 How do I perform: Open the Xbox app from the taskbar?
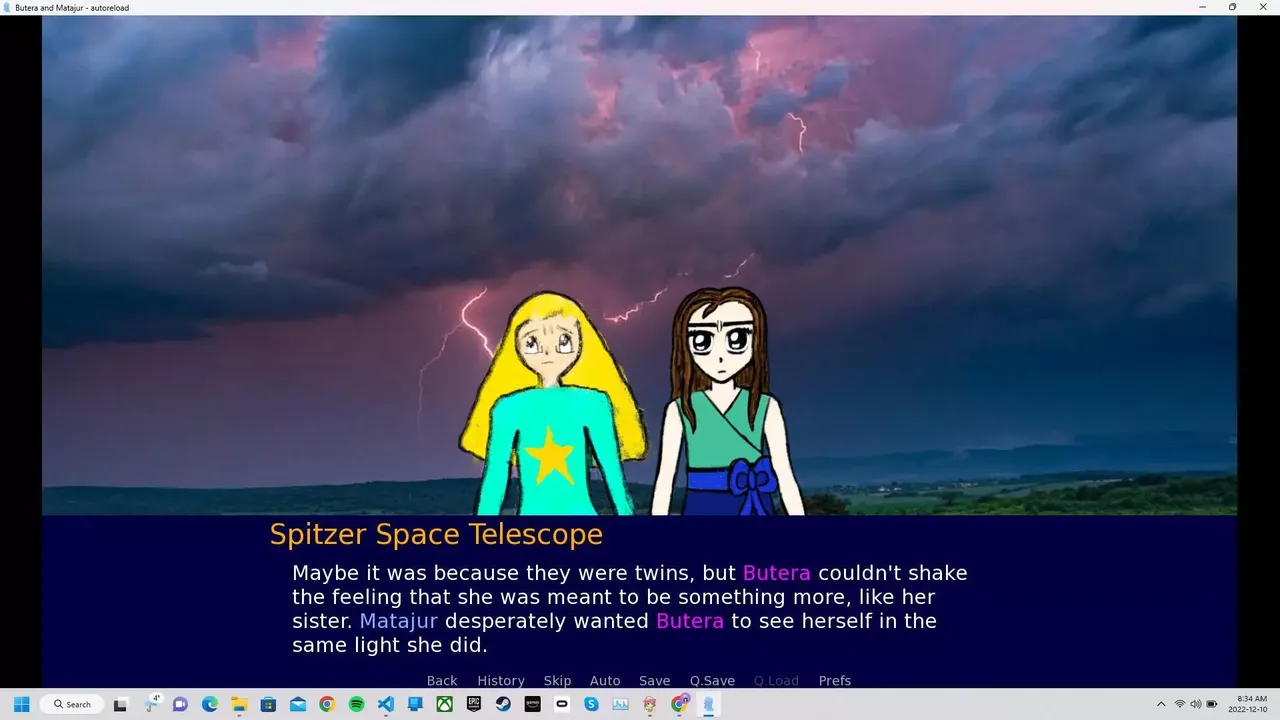[x=445, y=704]
